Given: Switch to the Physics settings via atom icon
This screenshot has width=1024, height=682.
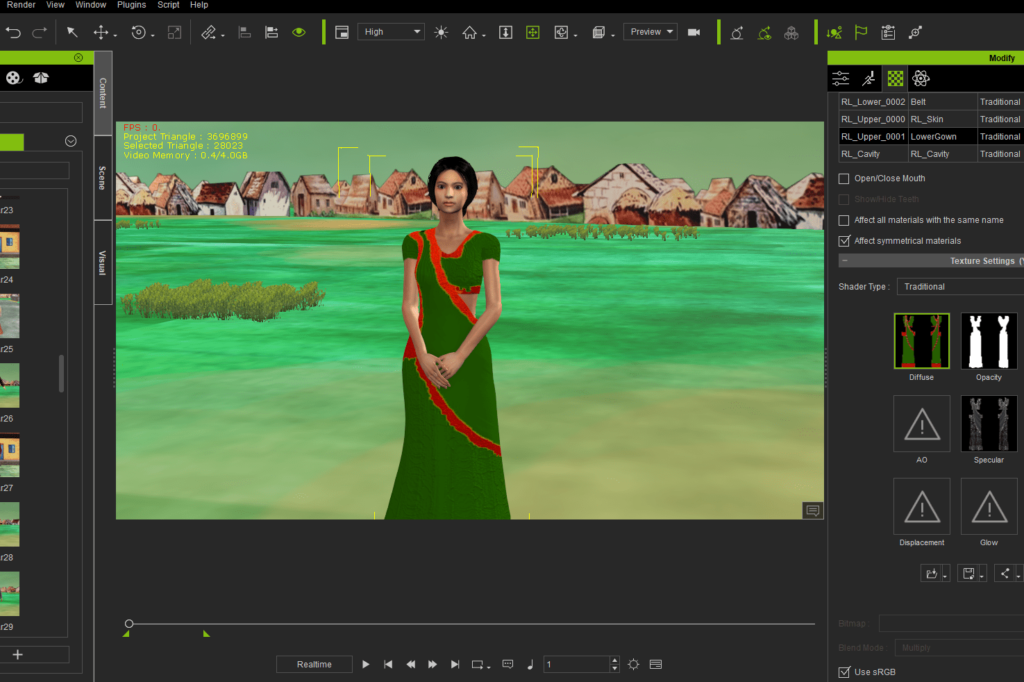Looking at the screenshot, I should point(921,78).
